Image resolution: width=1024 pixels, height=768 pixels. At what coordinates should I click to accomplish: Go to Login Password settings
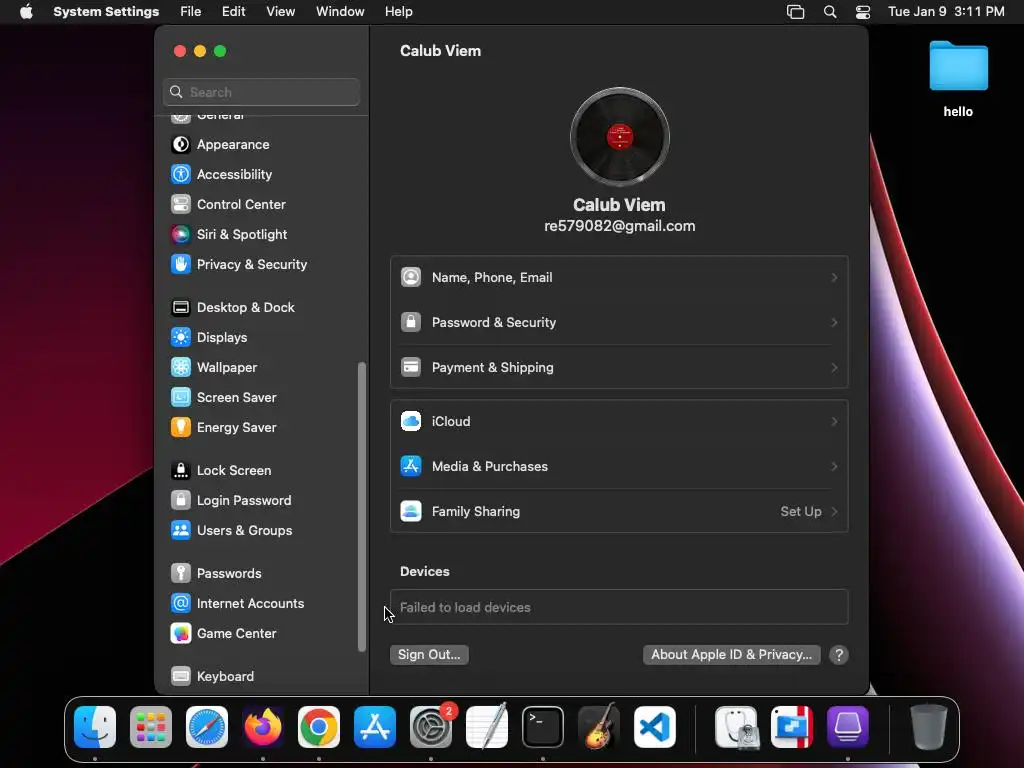coord(261,501)
